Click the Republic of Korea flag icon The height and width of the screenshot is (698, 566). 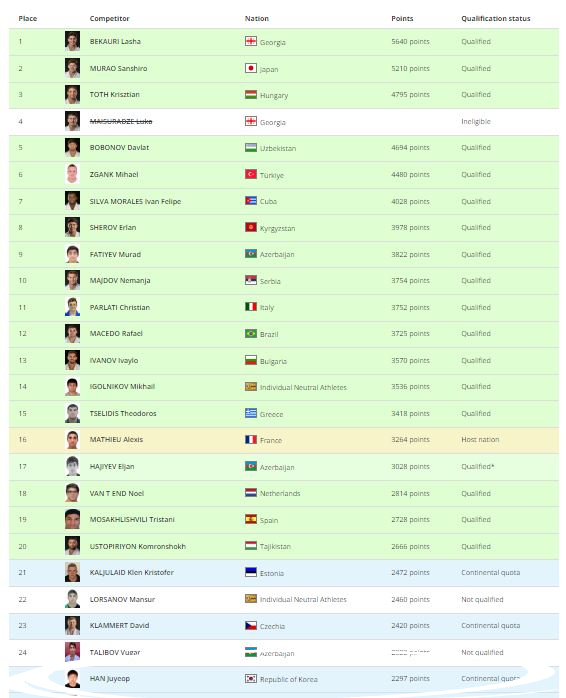[251, 679]
